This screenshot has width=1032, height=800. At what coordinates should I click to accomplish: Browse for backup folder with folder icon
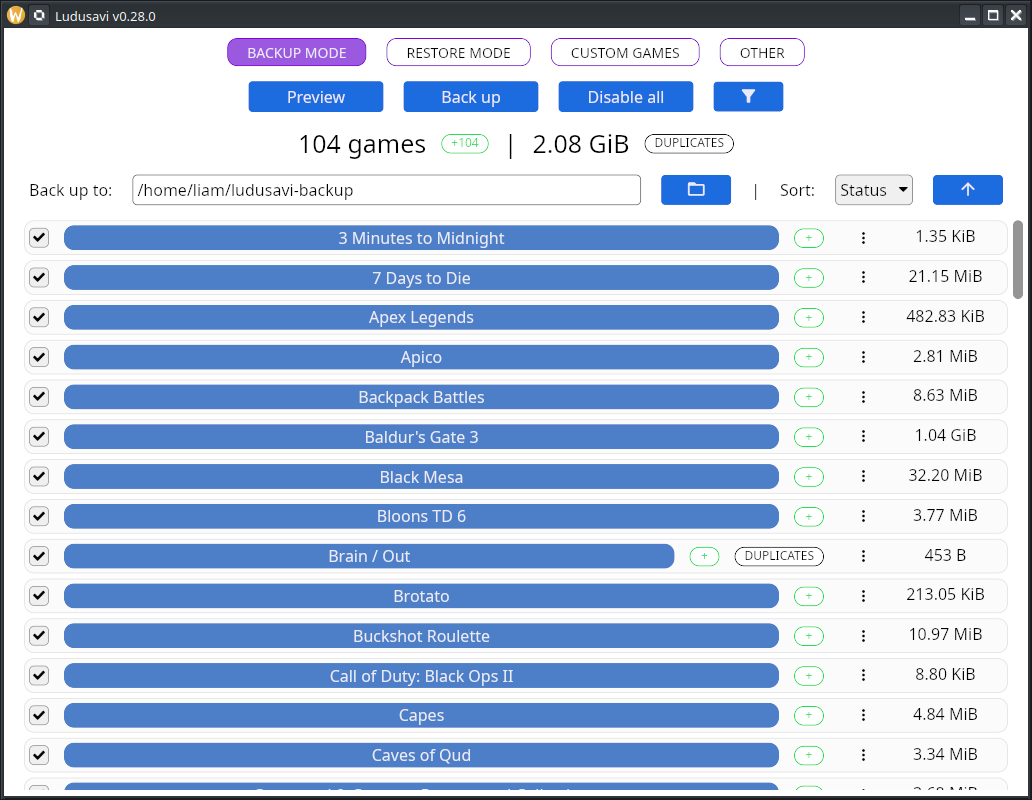click(x=696, y=190)
